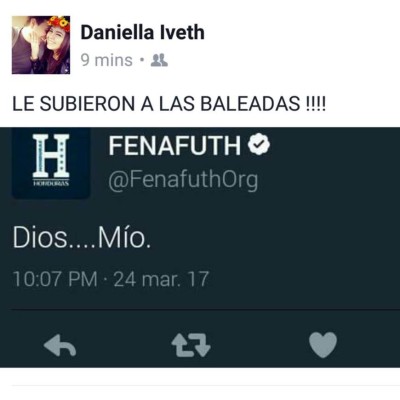Open Daniella Iveth's profile photo
This screenshot has height=400, width=400.
coord(41,45)
